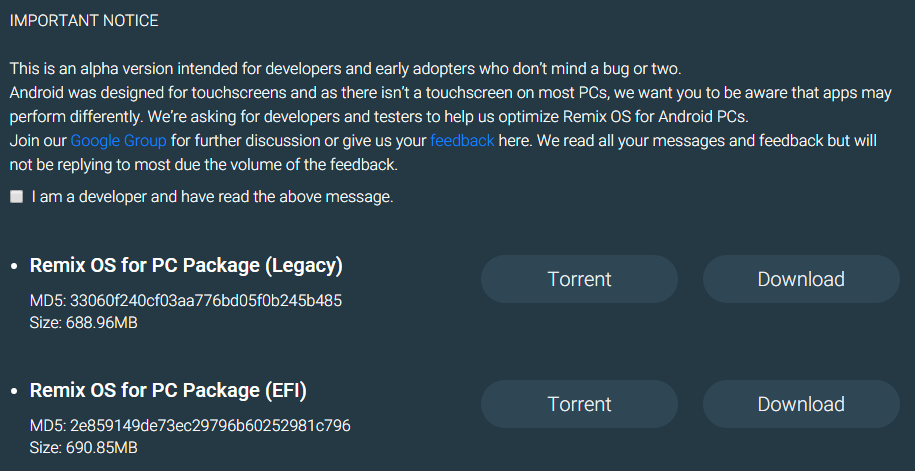
Task: Click the EFI package MD5 hash
Action: click(x=190, y=426)
